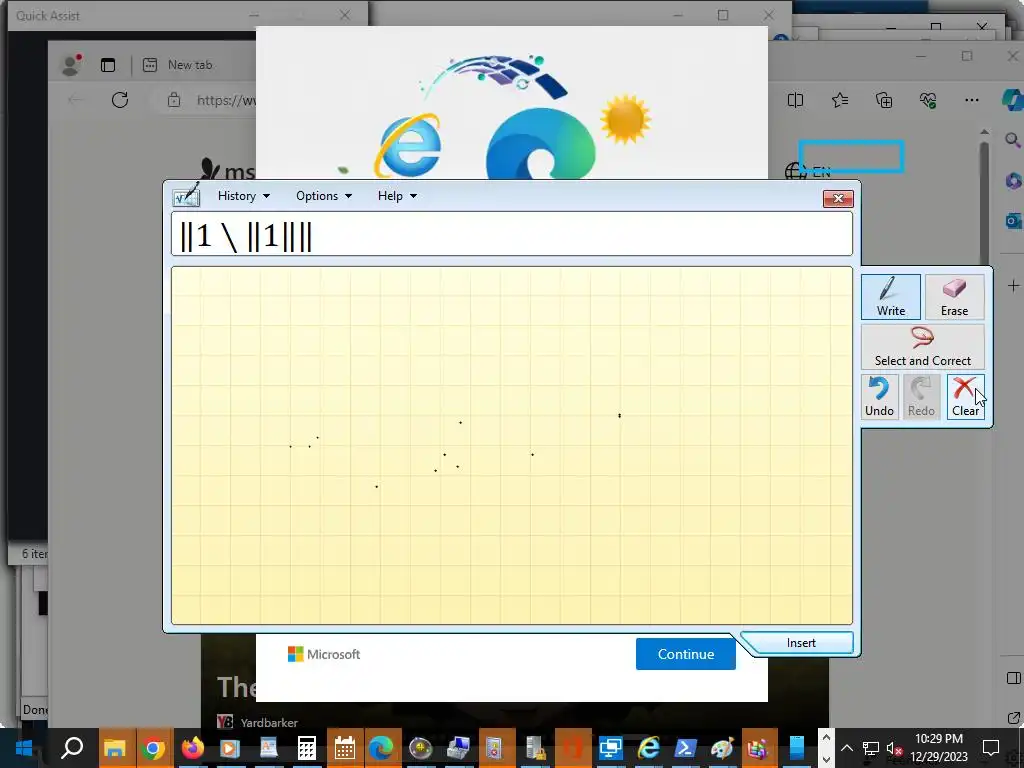Screen dimensions: 1024x768
Task: Click the Insert button
Action: click(801, 643)
